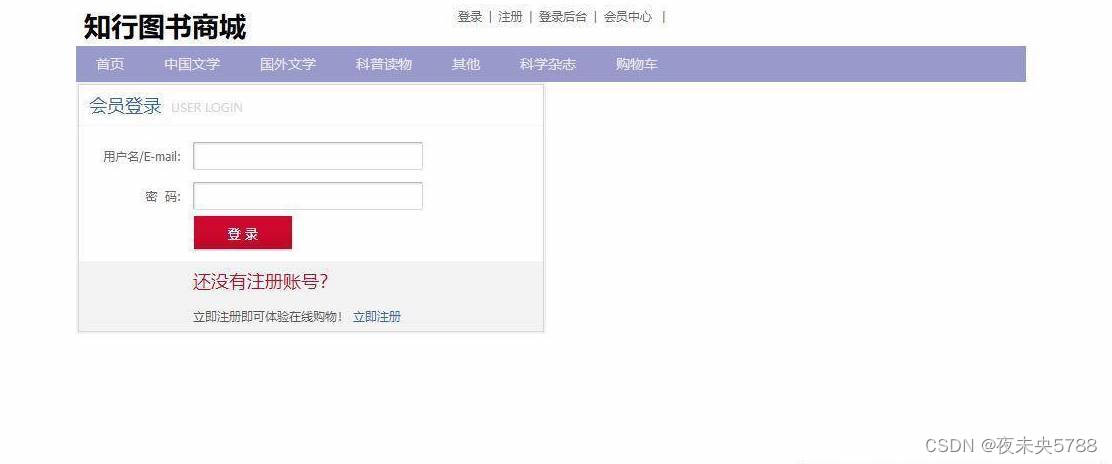Open the 其他 category

tap(466, 65)
